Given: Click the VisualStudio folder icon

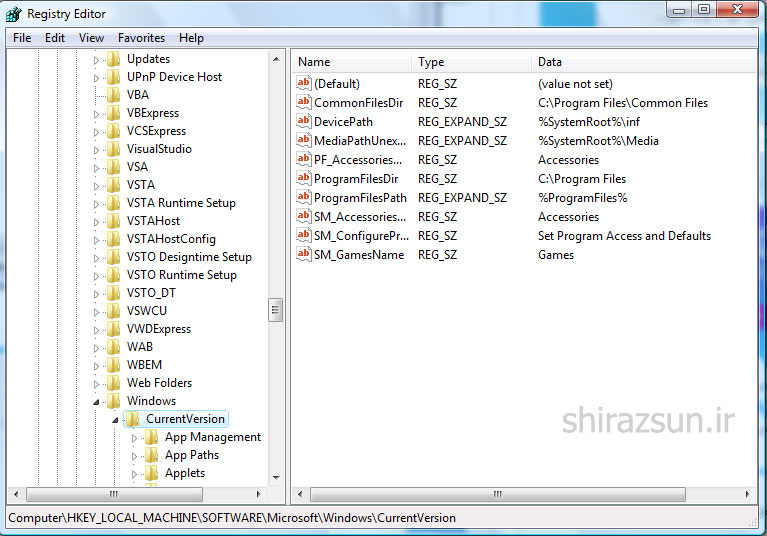Looking at the screenshot, I should coord(114,149).
